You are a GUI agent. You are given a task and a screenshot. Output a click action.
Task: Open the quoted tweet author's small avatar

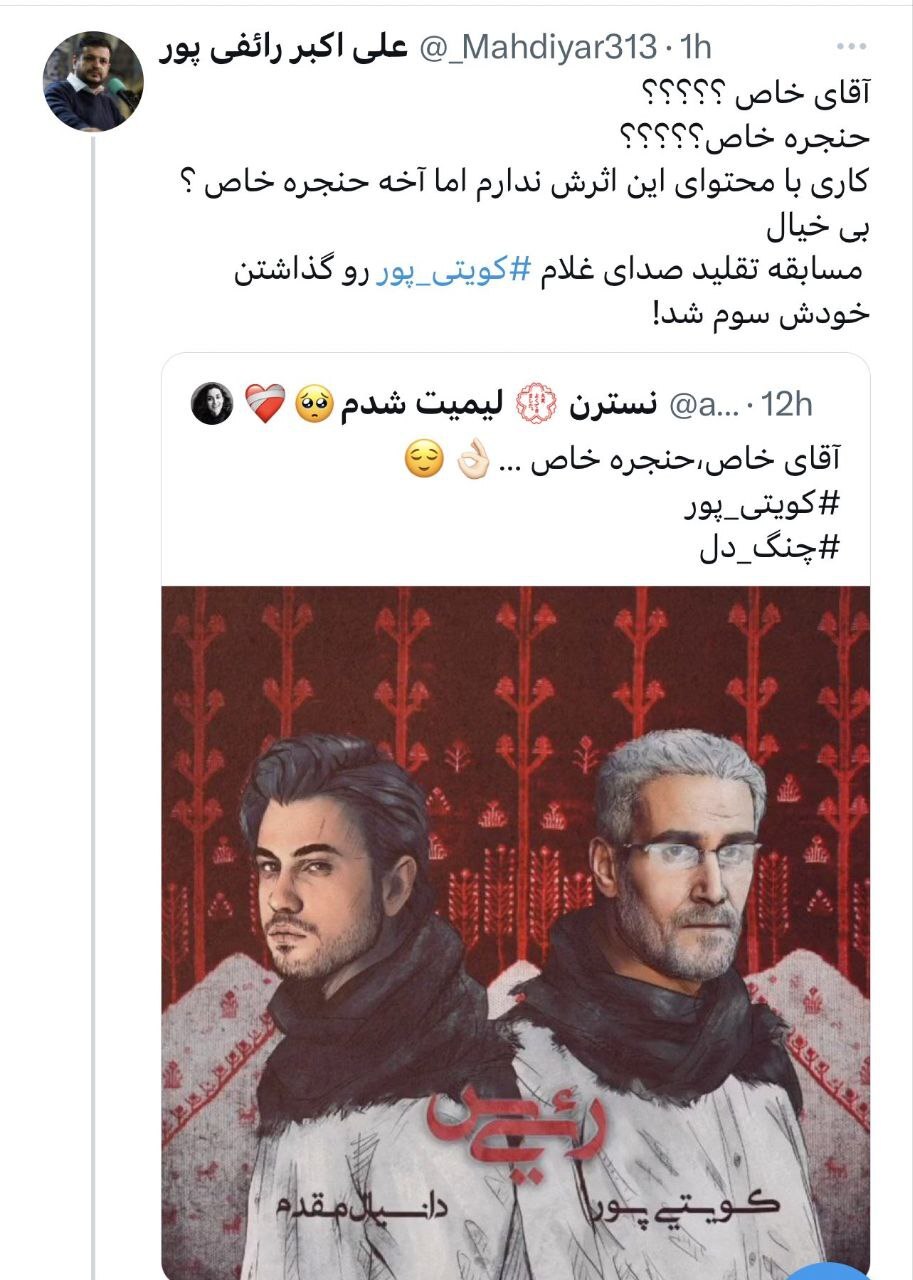[x=212, y=404]
